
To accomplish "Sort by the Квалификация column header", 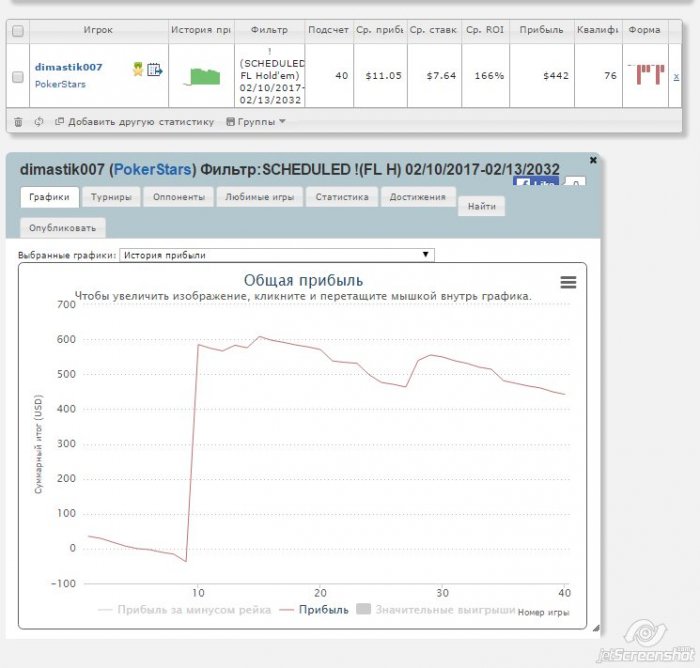I will (x=598, y=30).
